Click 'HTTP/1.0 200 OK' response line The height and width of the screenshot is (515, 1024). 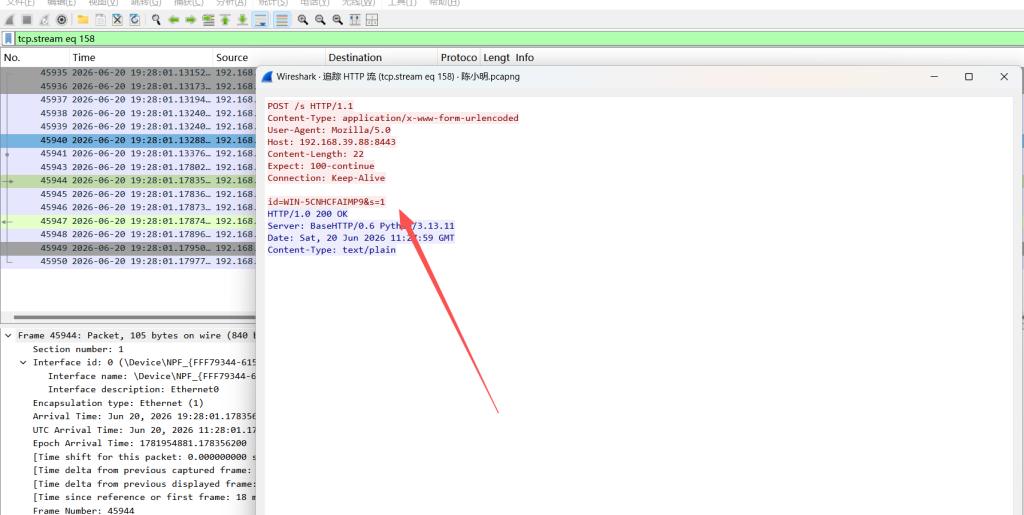click(x=308, y=213)
